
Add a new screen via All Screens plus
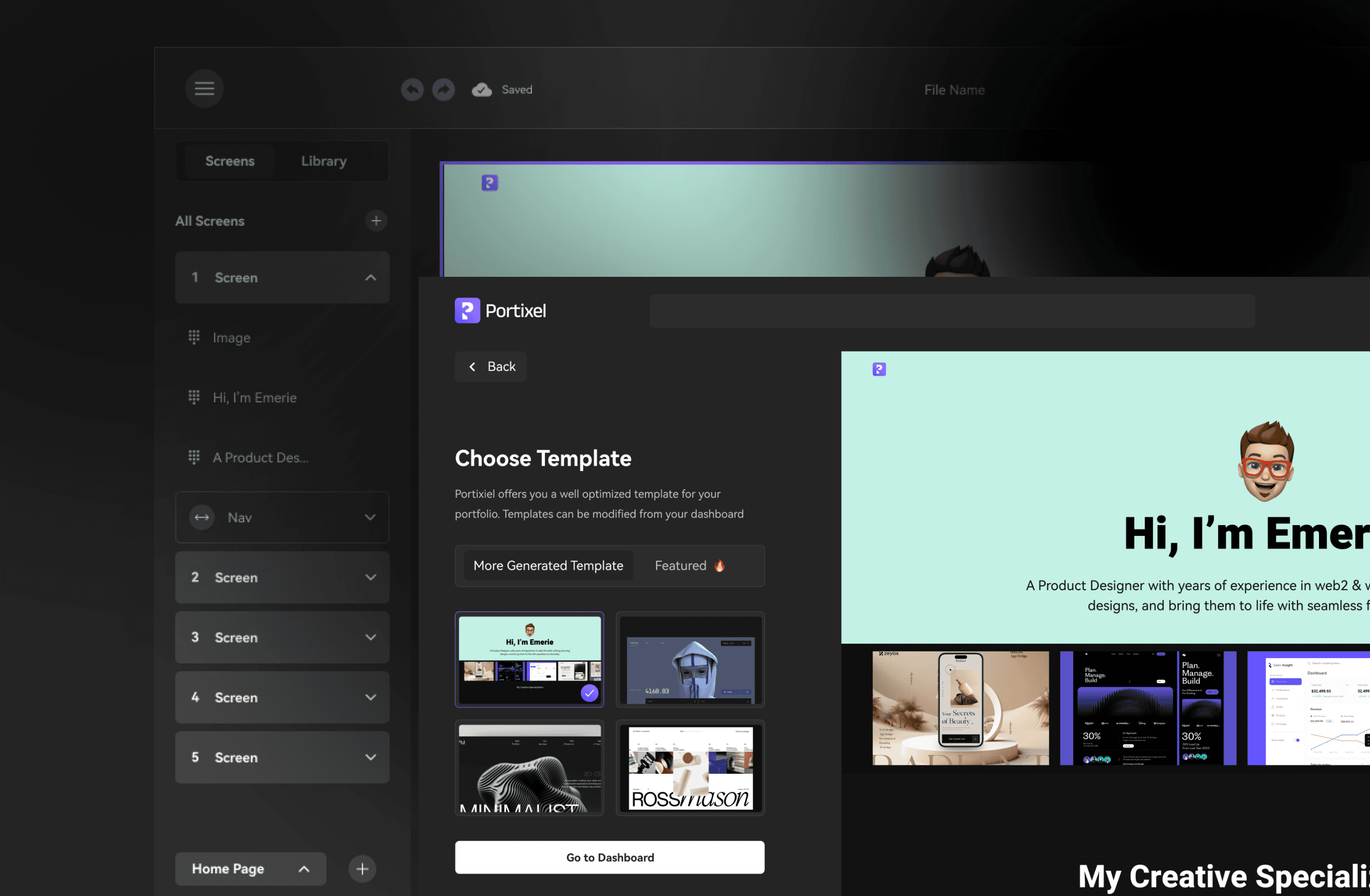coord(376,221)
